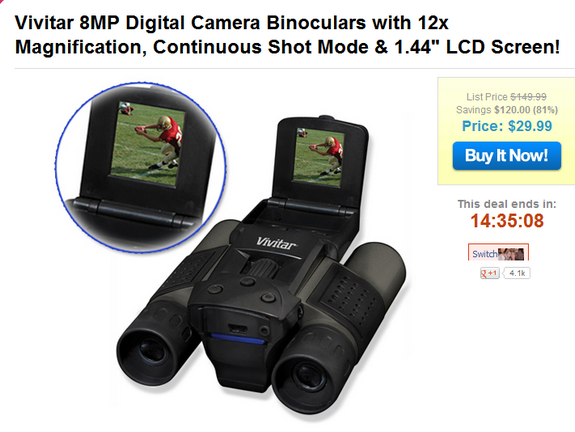The image size is (575, 432).
Task: Click the Price: $29.99 text
Action: [507, 126]
